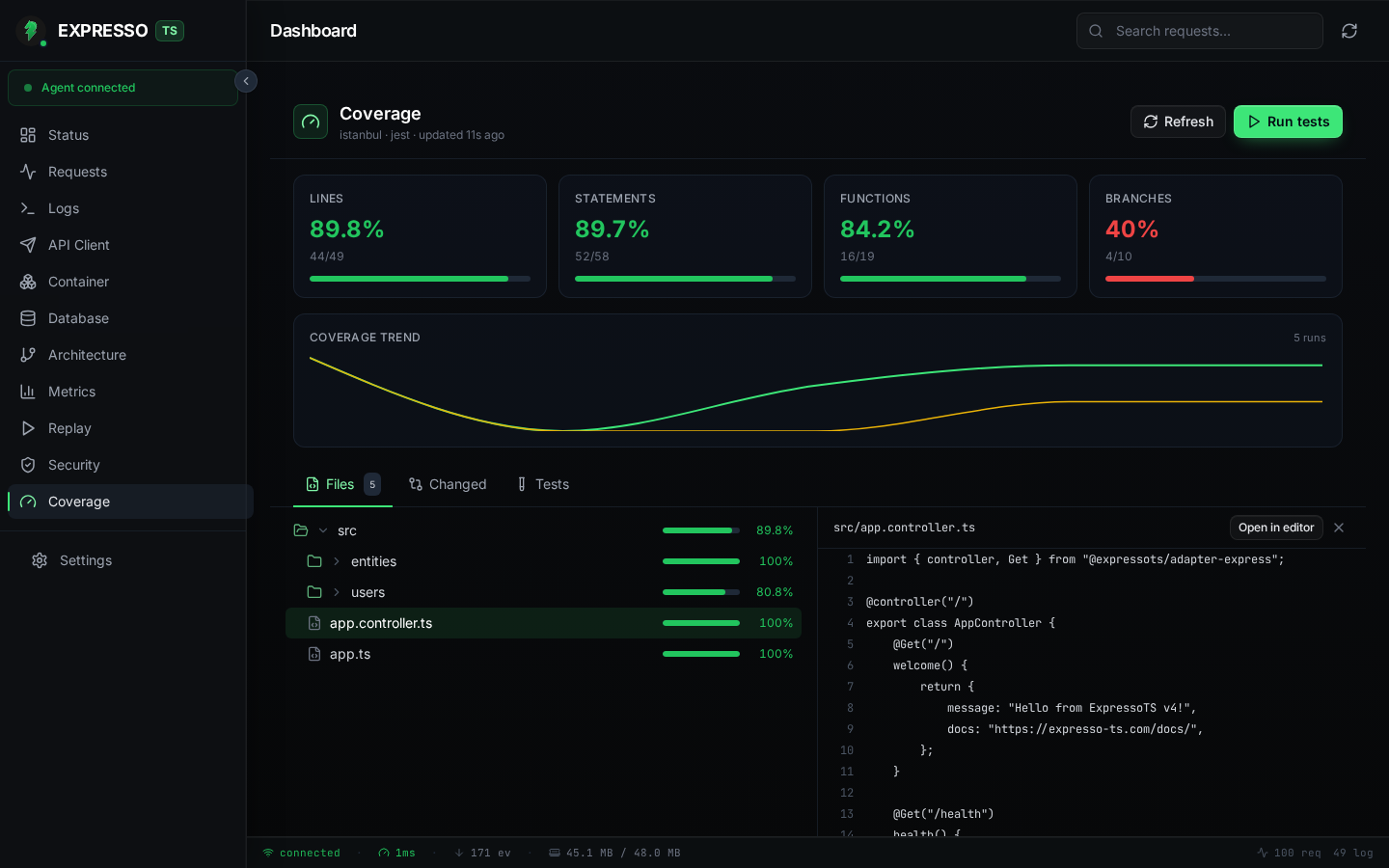Click the users 80.8% coverage value
The image size is (1389, 868).
coord(775,592)
